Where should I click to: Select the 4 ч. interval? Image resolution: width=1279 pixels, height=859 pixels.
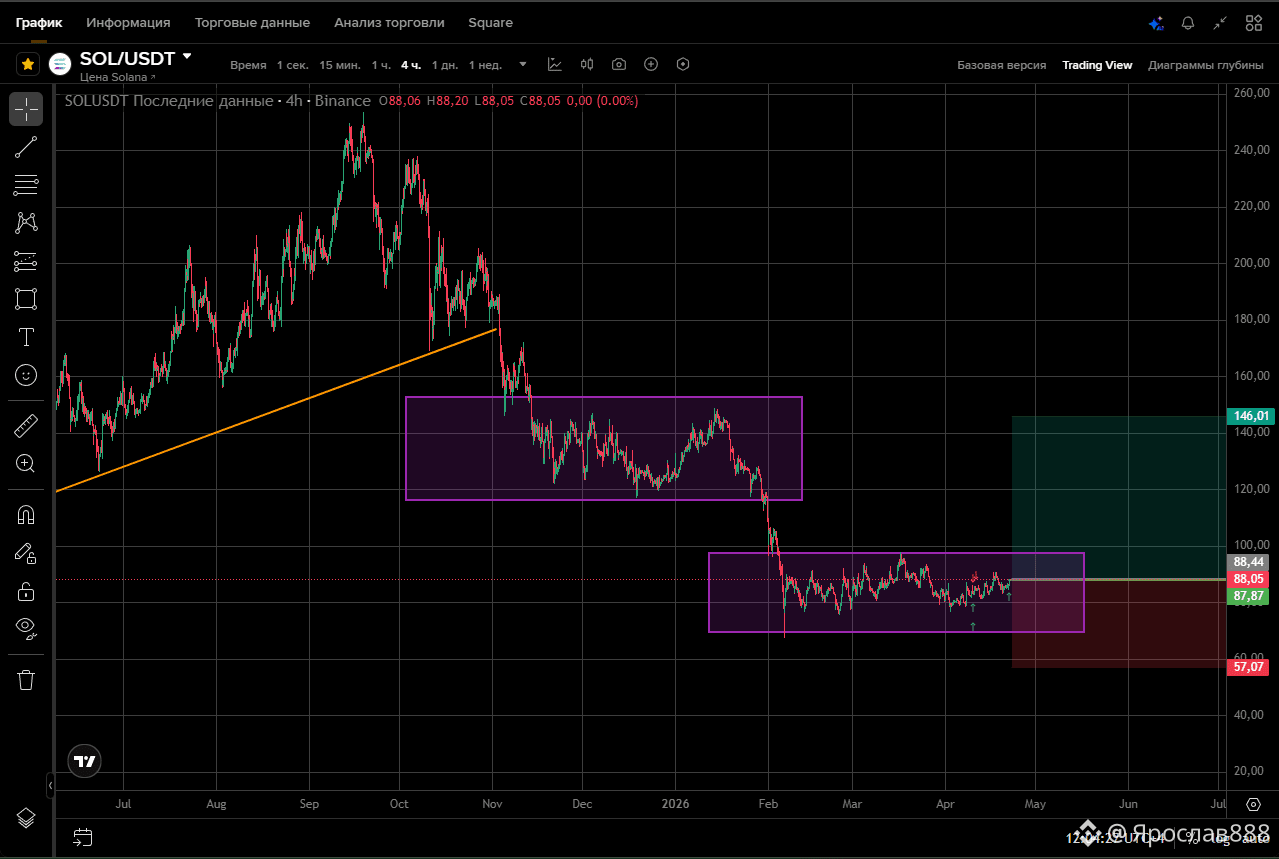pos(412,65)
